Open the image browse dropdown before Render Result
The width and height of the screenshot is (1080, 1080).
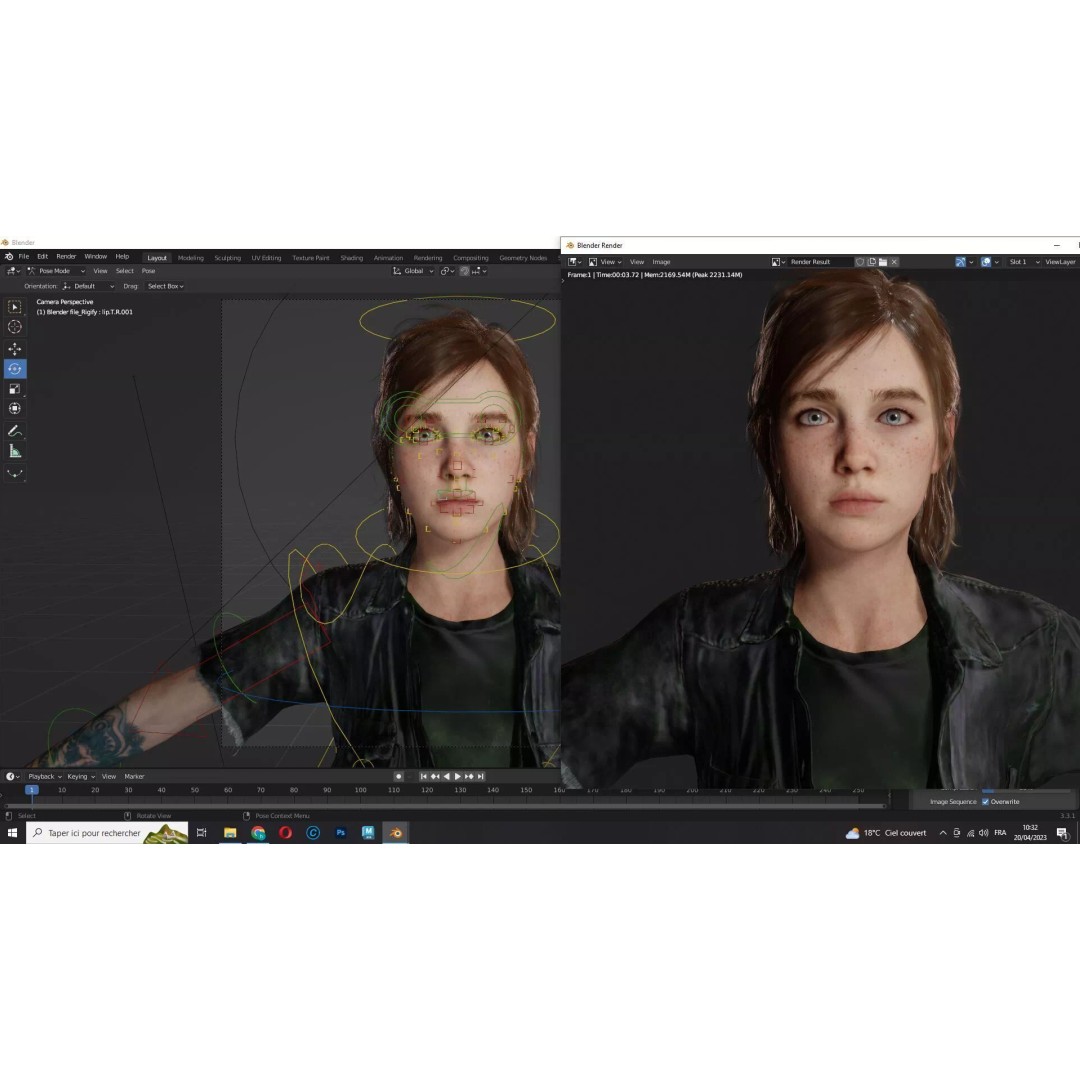[x=779, y=262]
